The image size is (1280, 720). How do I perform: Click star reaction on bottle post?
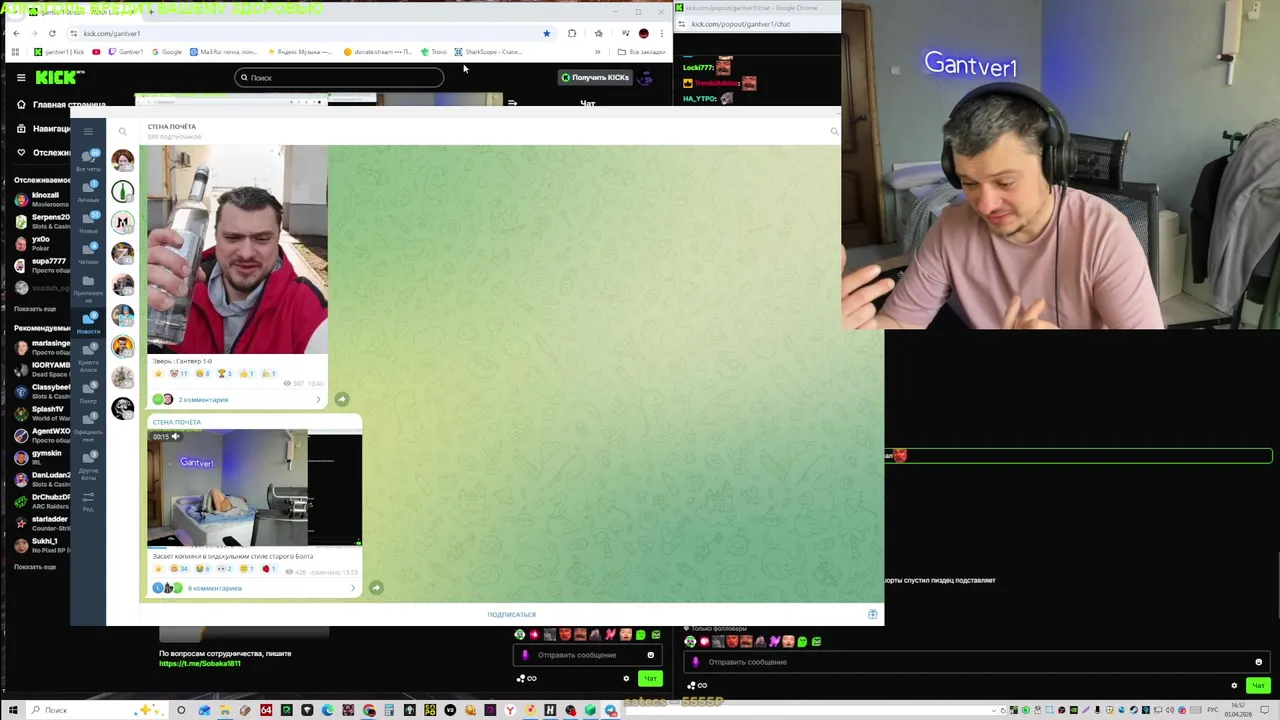[x=158, y=373]
